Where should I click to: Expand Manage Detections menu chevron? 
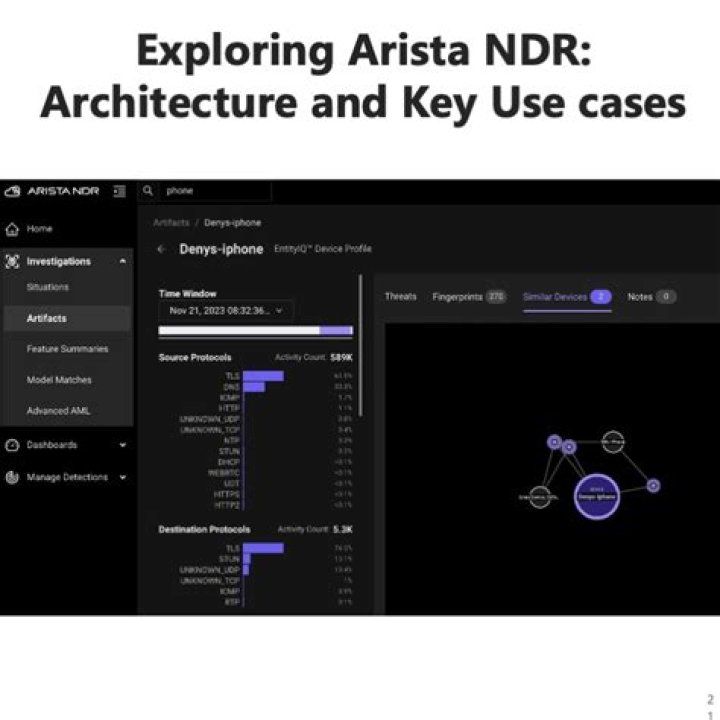[123, 478]
